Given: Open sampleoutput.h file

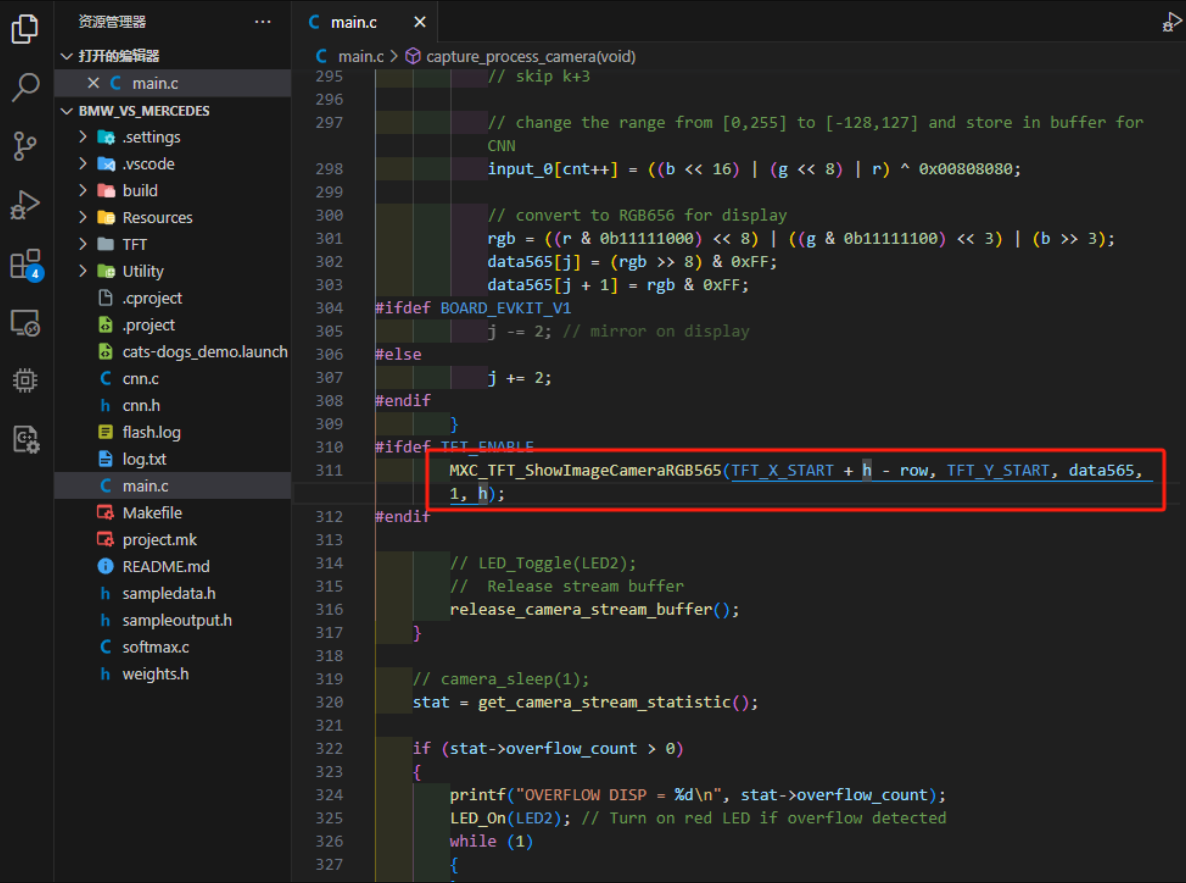Looking at the screenshot, I should 177,620.
